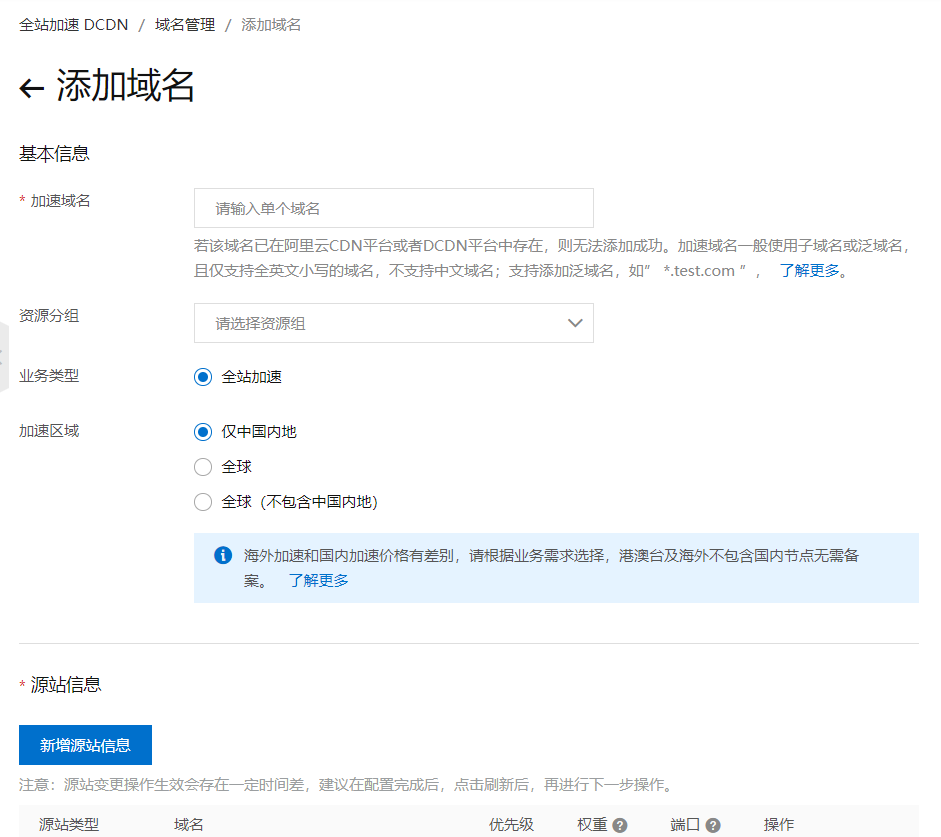Focus the 请输入单个域名 input field
This screenshot has width=941, height=837.
pos(393,208)
